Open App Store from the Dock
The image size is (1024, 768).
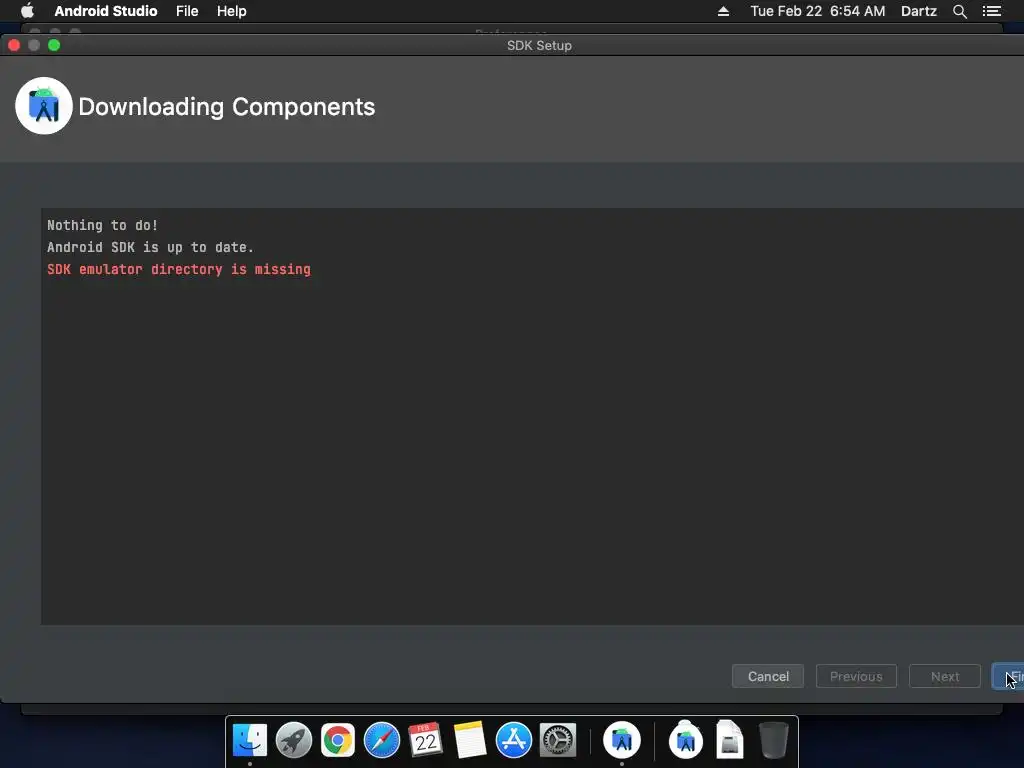click(x=514, y=741)
